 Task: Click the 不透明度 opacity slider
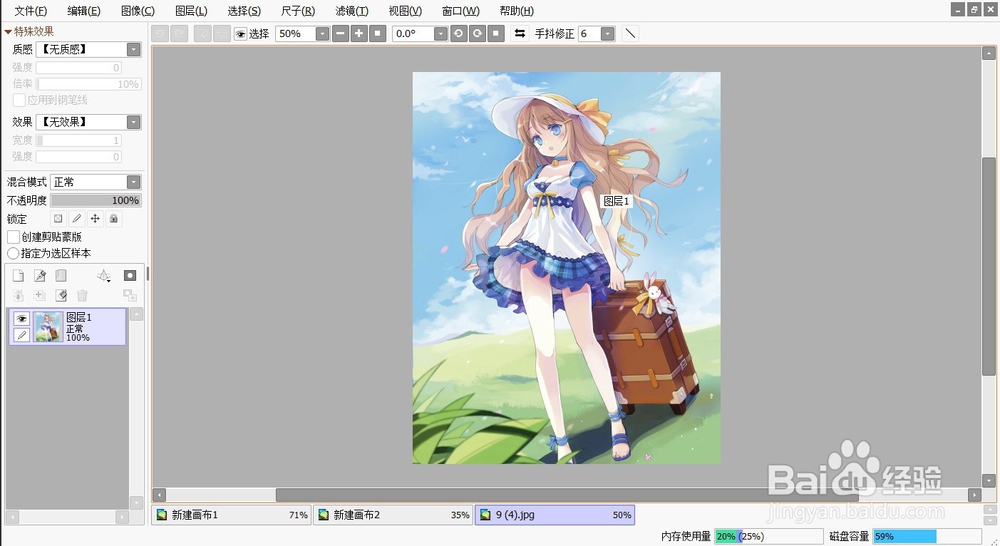[x=96, y=200]
